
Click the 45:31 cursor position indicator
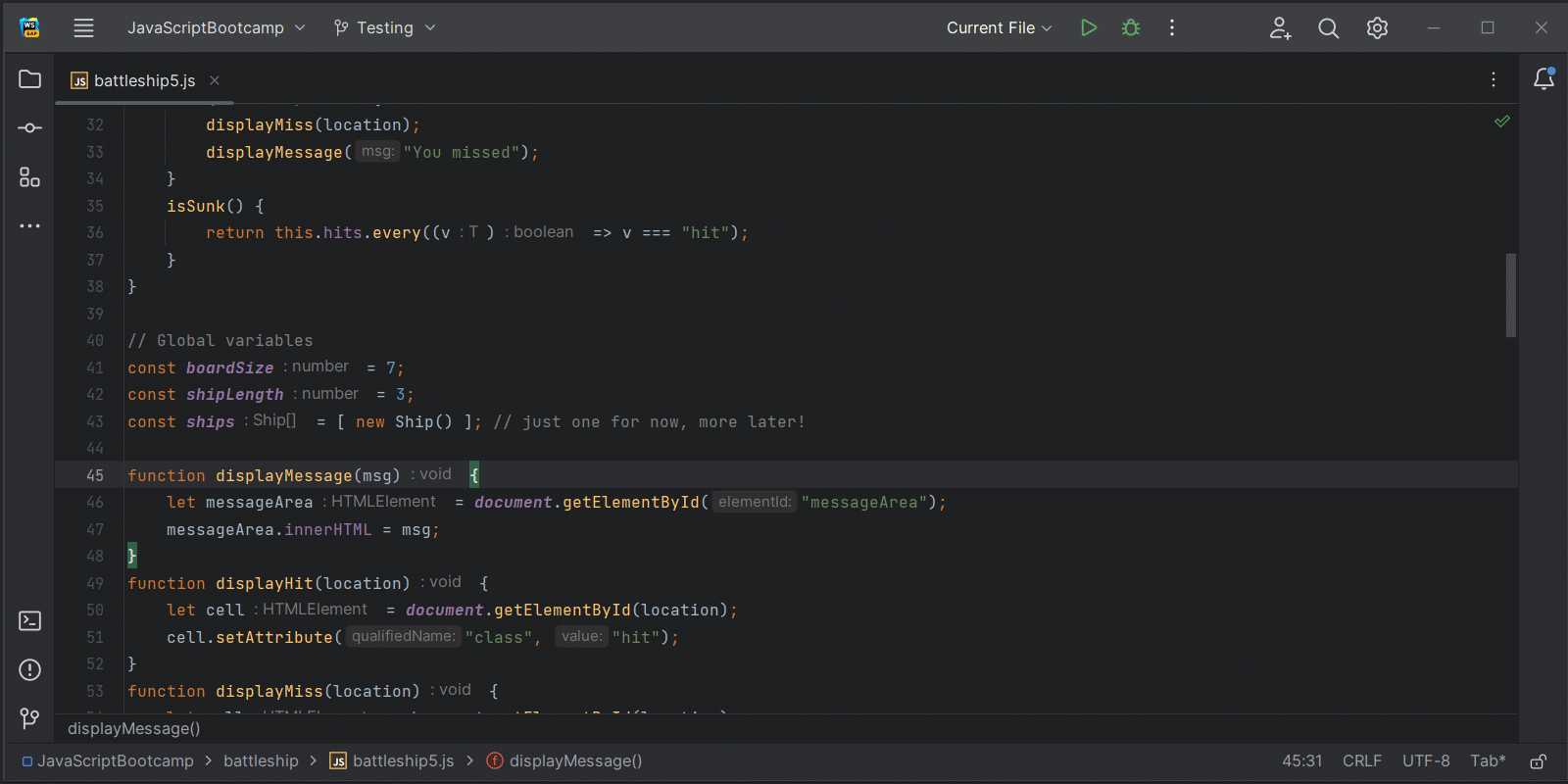click(x=1302, y=760)
